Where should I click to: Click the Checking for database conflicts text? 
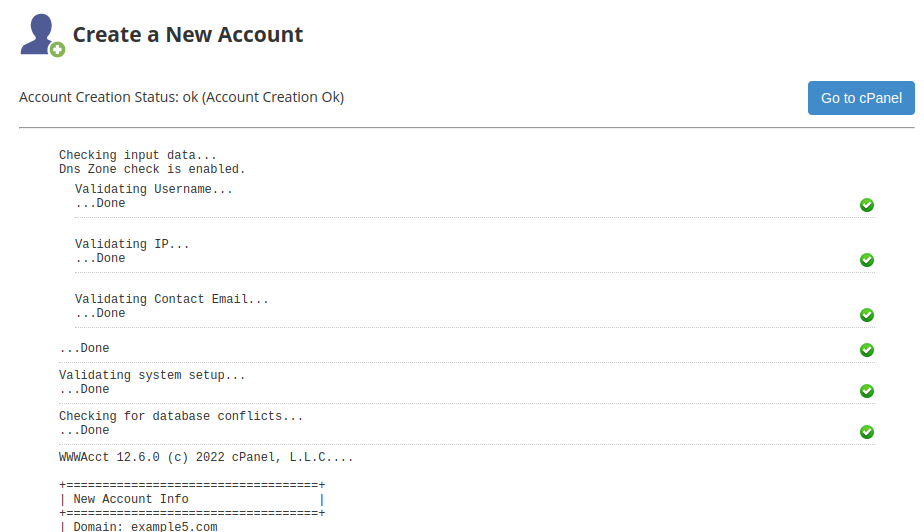point(180,416)
